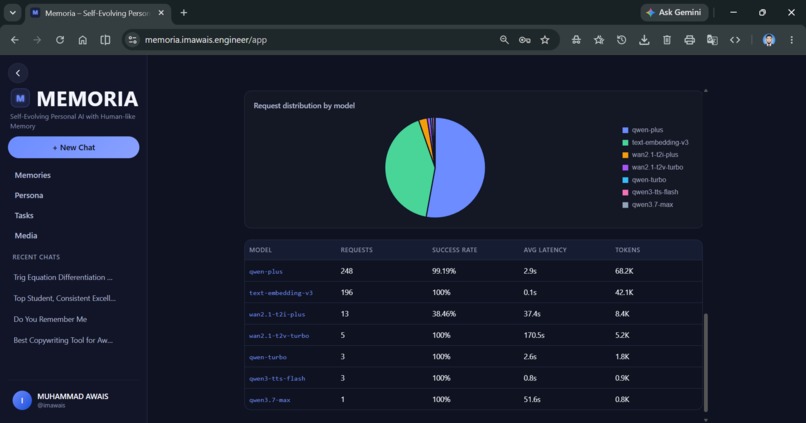Open the incognito-style toolbar extension icon

point(576,40)
